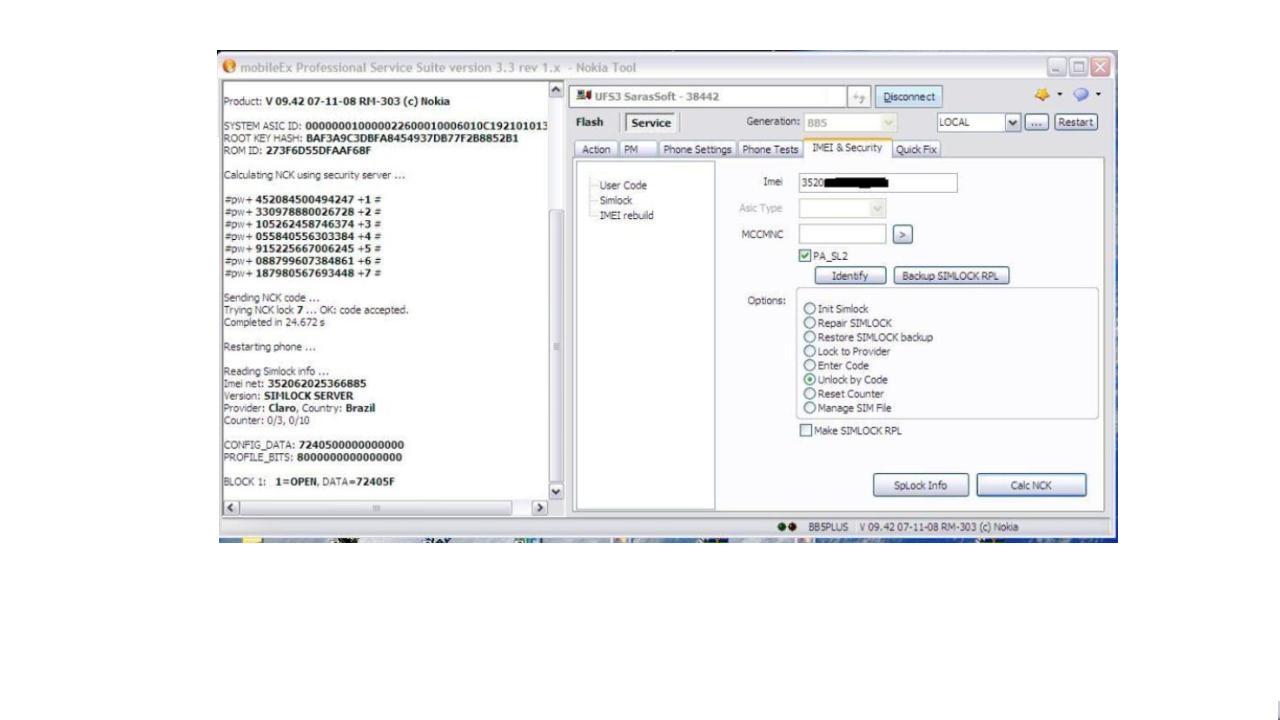
Task: Open the Quick Fix tab
Action: click(917, 149)
